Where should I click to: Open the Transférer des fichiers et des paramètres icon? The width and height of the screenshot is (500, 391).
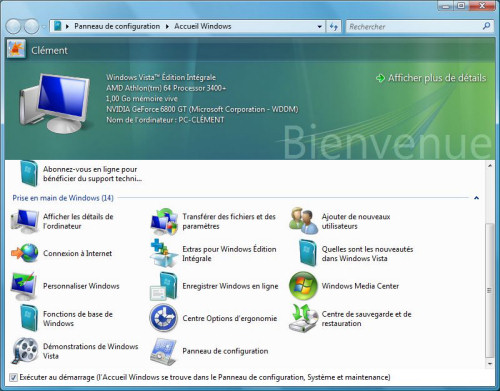(x=164, y=221)
